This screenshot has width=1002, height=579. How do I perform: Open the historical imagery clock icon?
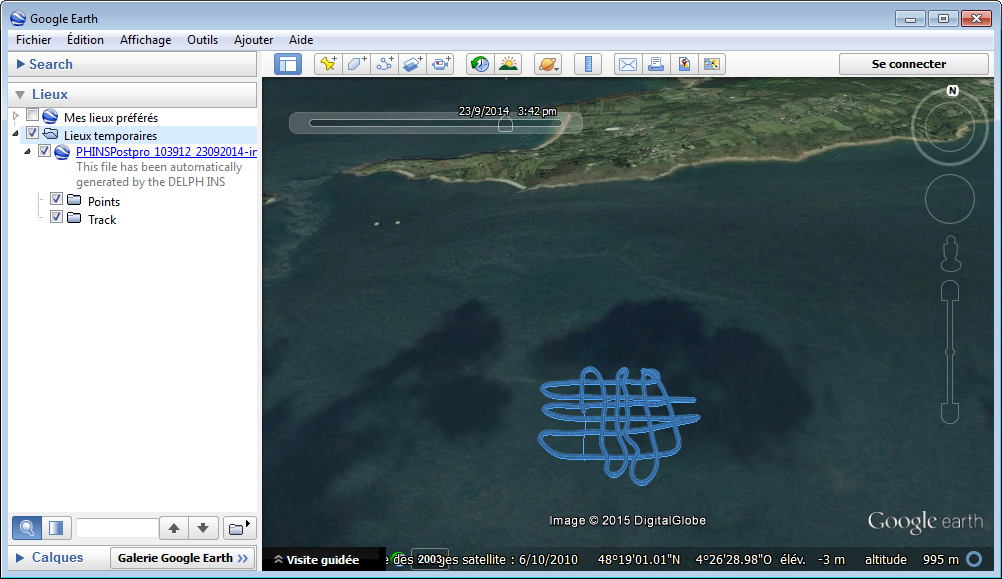[480, 64]
